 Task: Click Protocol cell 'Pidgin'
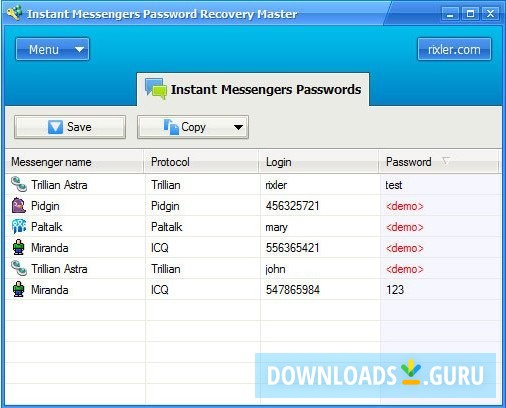coord(165,206)
